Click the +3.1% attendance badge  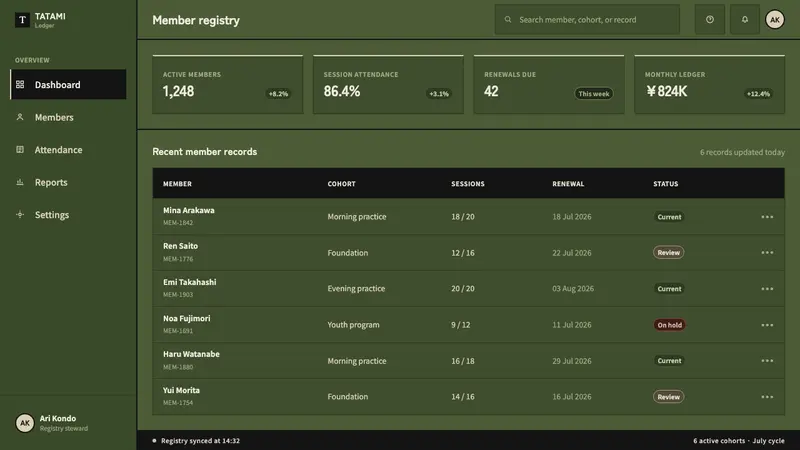(x=439, y=94)
